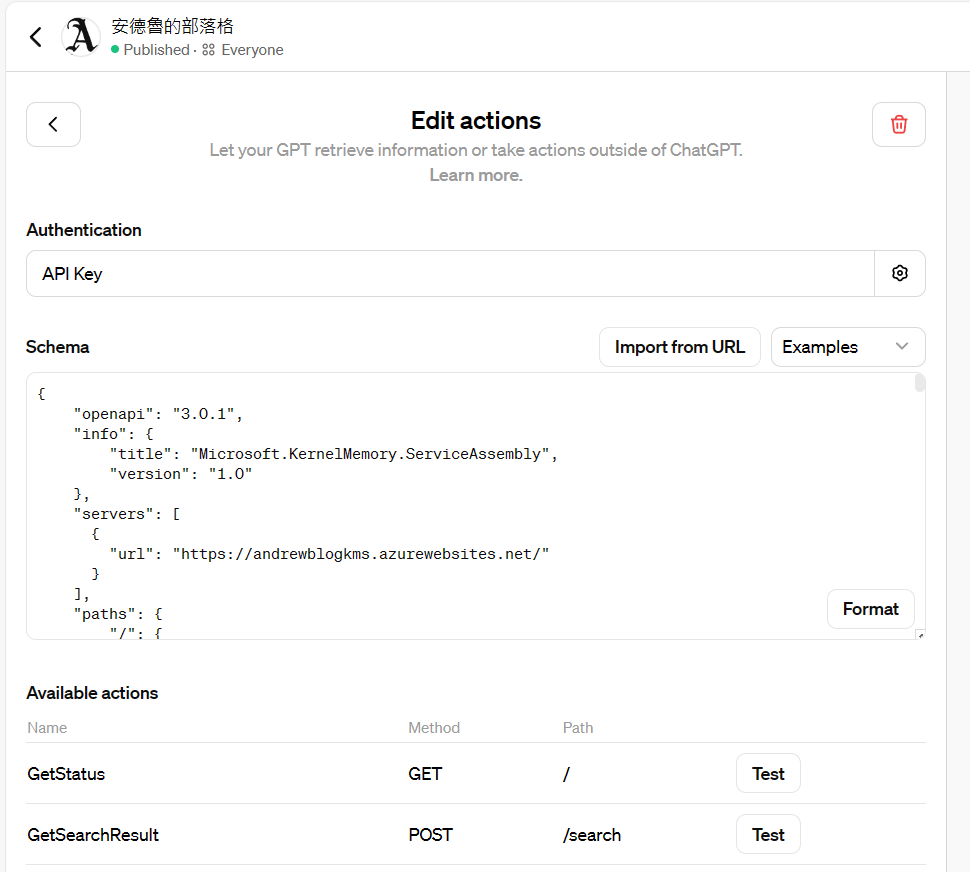
Task: Delete the action with the trash icon
Action: (898, 125)
